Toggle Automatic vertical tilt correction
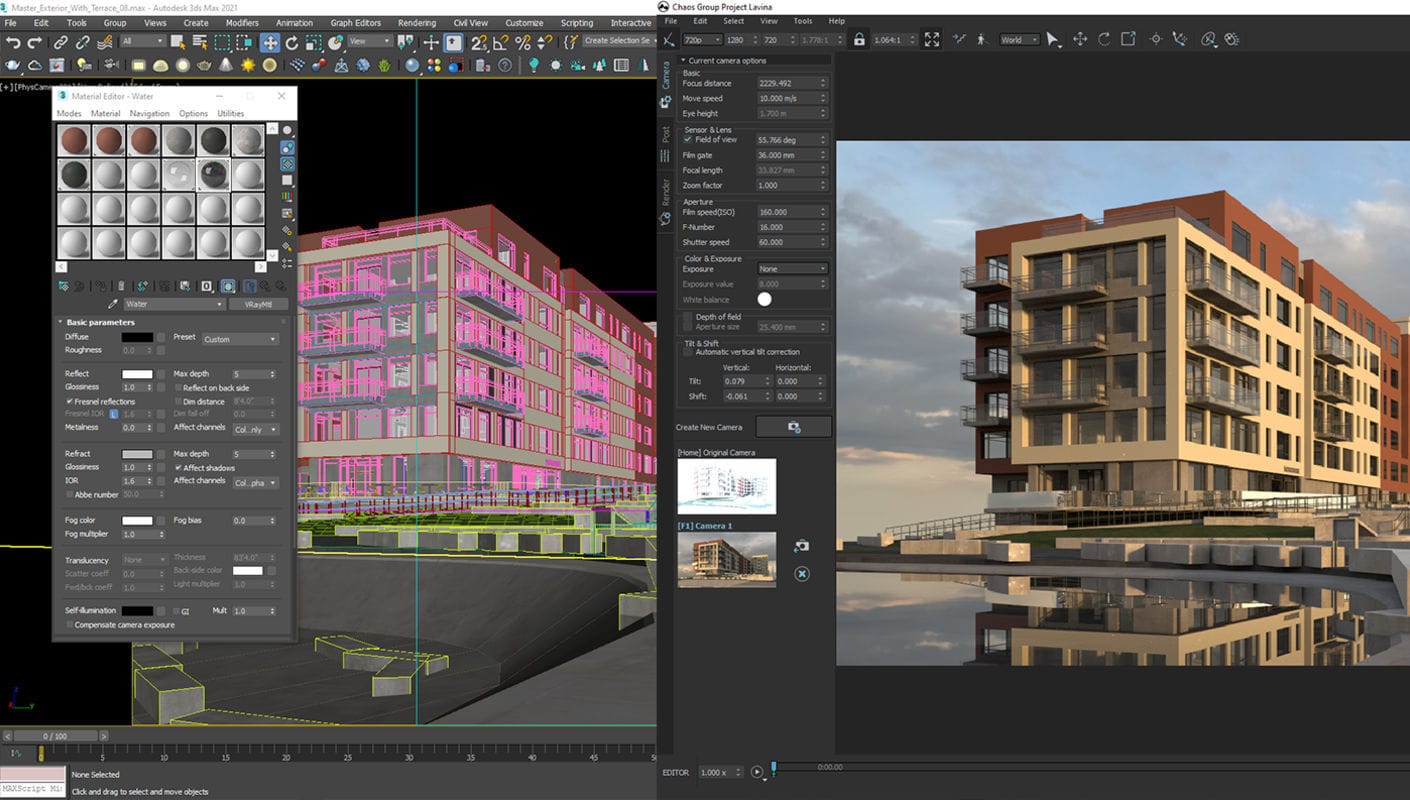Image resolution: width=1410 pixels, height=800 pixels. [690, 352]
